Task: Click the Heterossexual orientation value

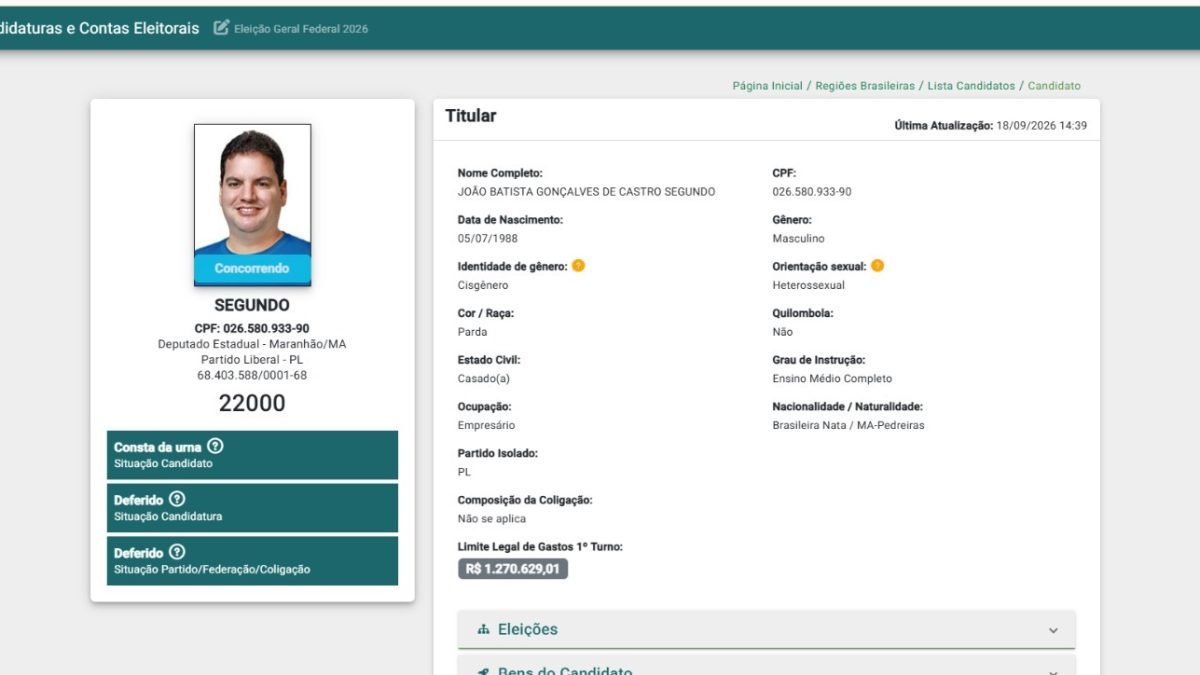Action: 808,285
